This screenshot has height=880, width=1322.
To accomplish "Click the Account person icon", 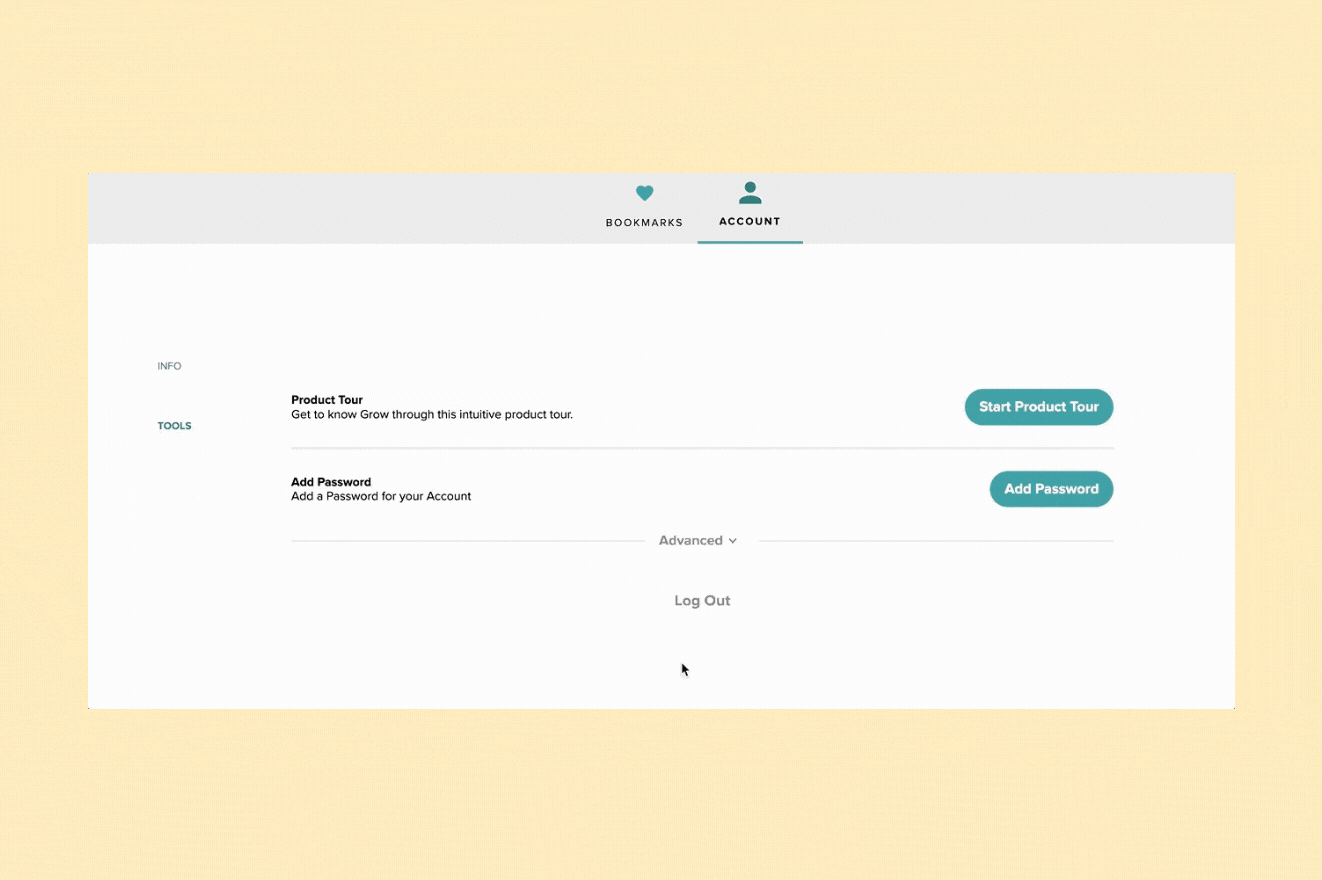I will [x=750, y=192].
